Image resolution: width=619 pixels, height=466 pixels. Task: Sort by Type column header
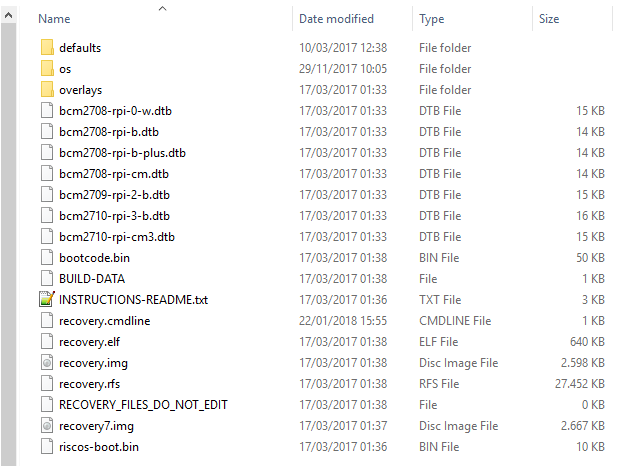pyautogui.click(x=431, y=19)
